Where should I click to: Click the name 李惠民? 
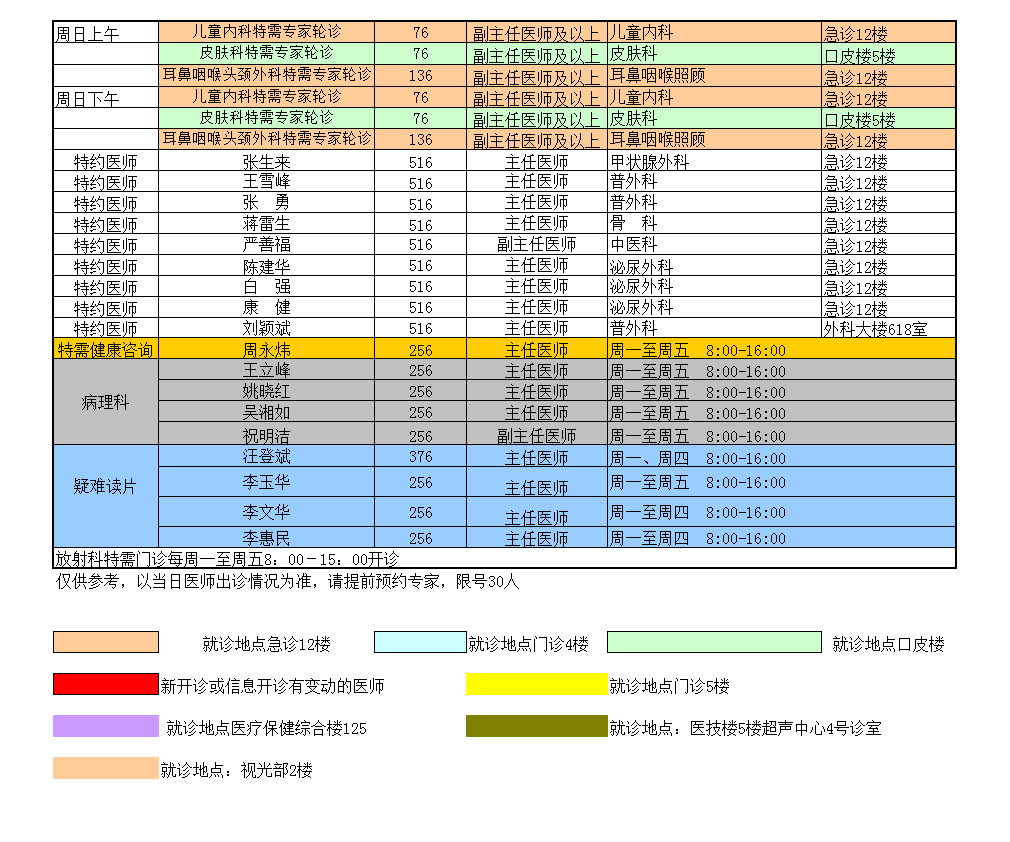pyautogui.click(x=267, y=538)
